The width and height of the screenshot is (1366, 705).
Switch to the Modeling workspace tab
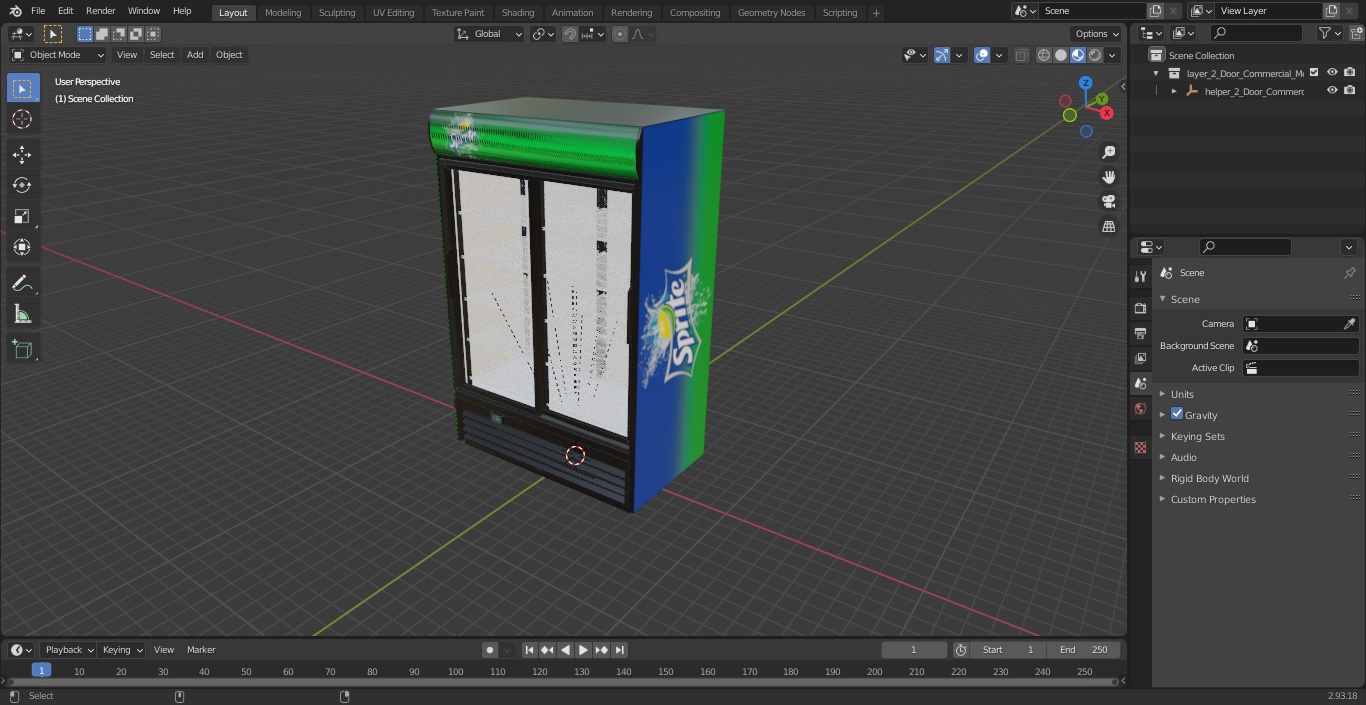click(283, 12)
